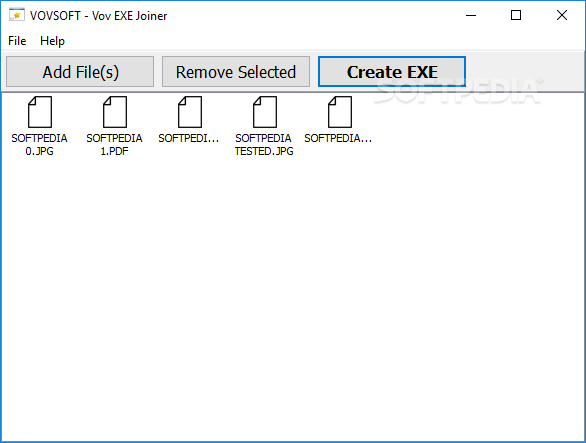Click the Create EXE button
Viewport: 586px width, 443px height.
392,72
